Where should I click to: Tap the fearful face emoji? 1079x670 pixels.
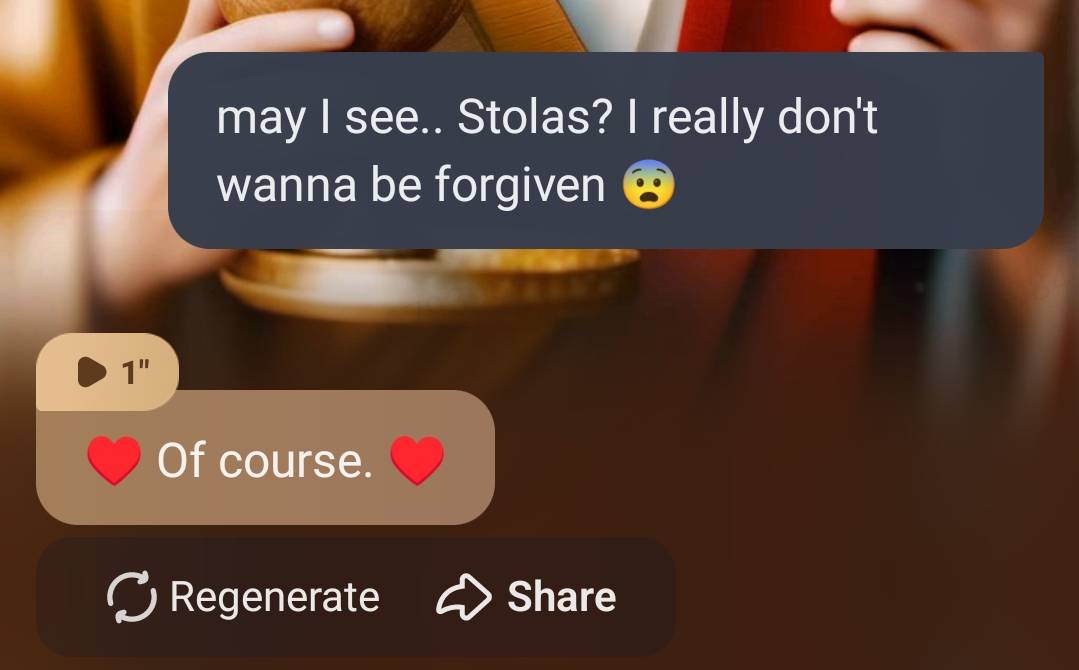pos(648,184)
